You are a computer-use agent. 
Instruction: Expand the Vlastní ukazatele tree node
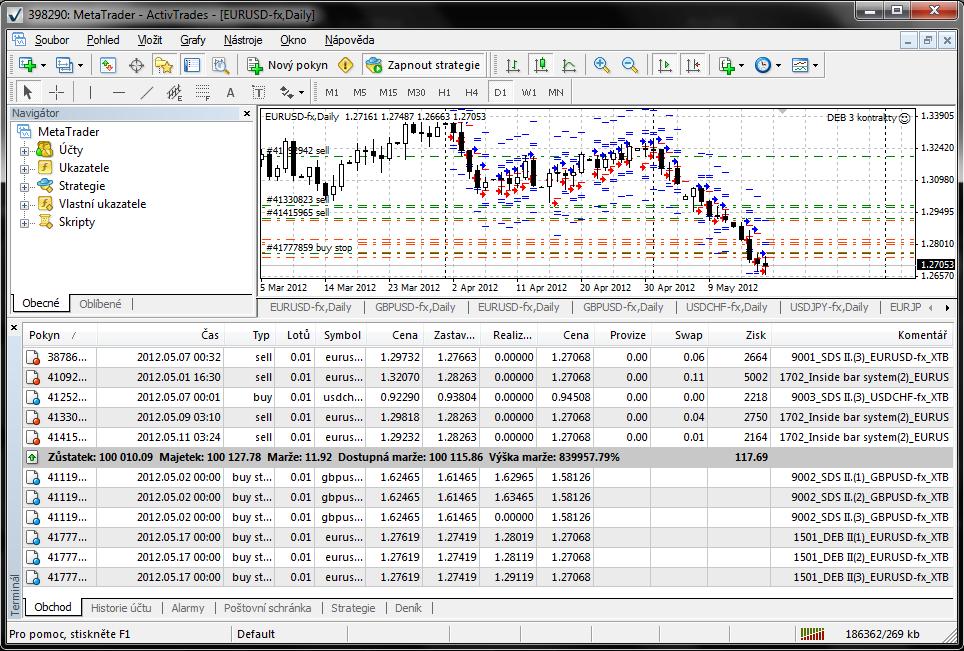point(24,205)
